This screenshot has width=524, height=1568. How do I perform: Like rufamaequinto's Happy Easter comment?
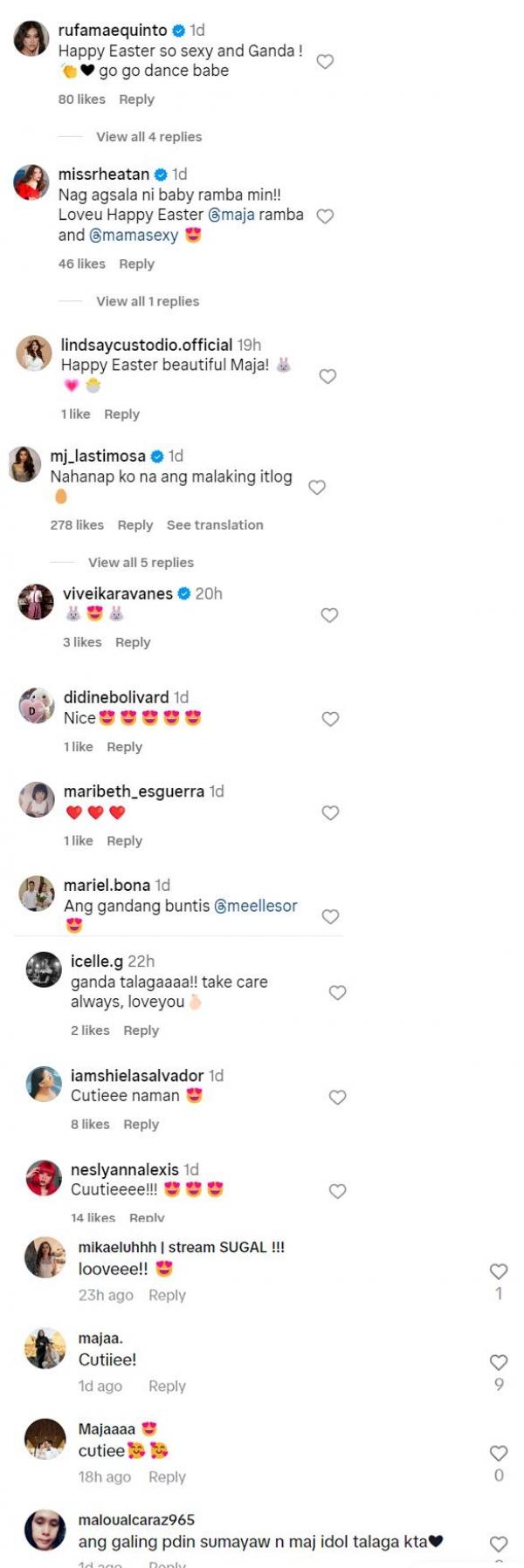coord(325,62)
